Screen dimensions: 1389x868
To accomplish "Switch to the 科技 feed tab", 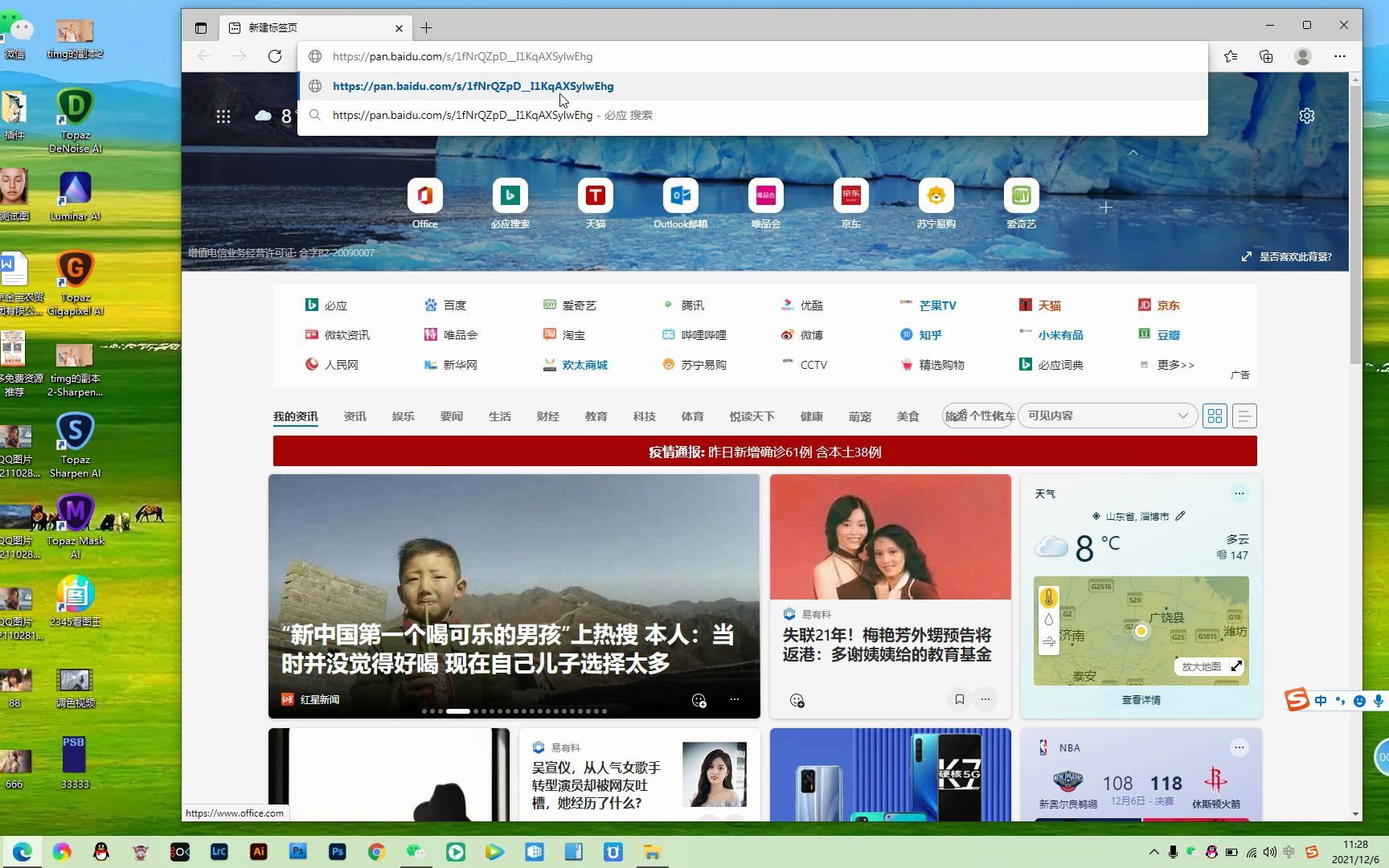I will click(x=644, y=416).
